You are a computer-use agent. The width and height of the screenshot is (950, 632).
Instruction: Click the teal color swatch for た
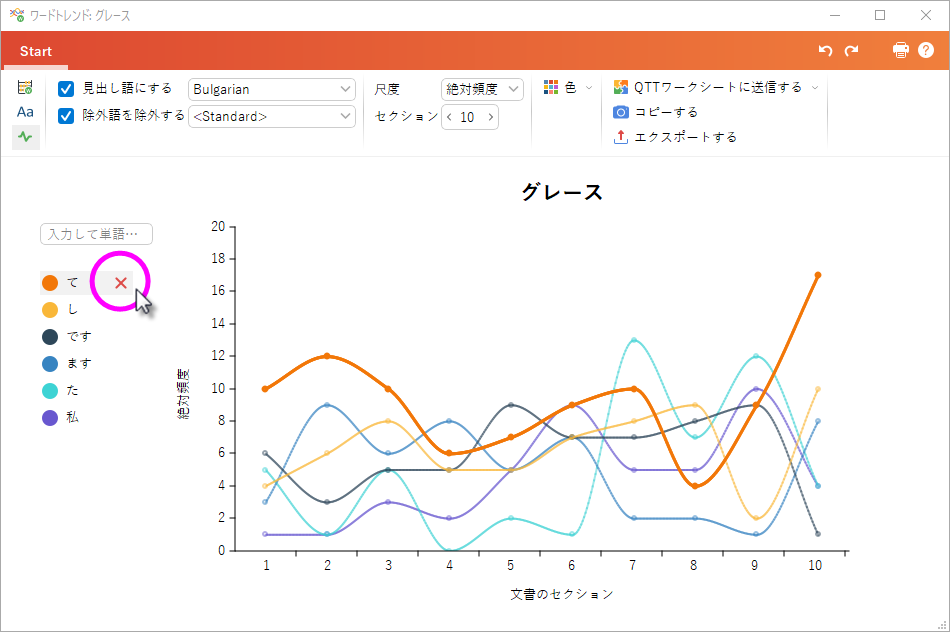click(x=50, y=390)
